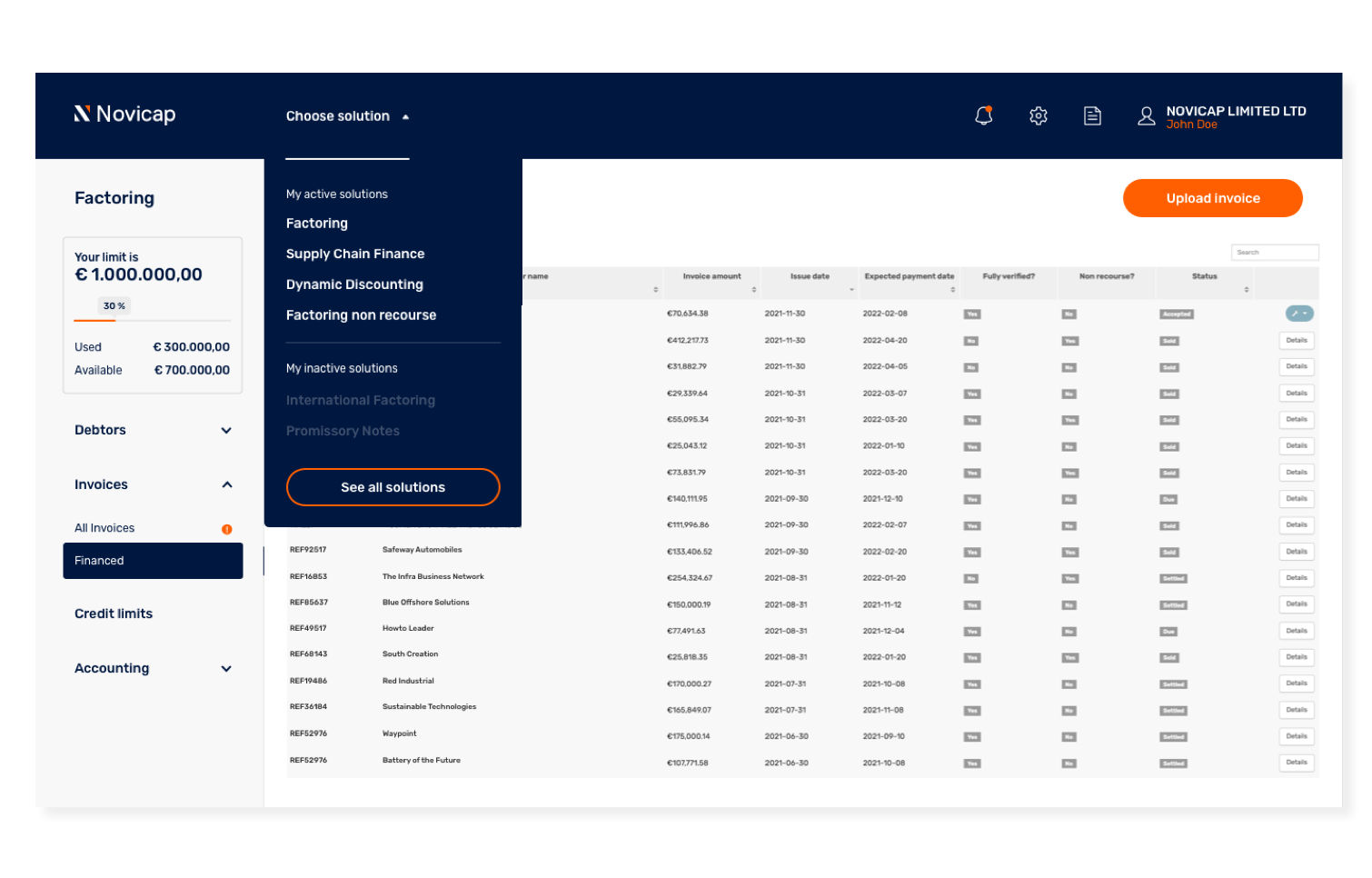
Task: Open Details for Safeway Automobiles invoice
Action: click(1297, 552)
